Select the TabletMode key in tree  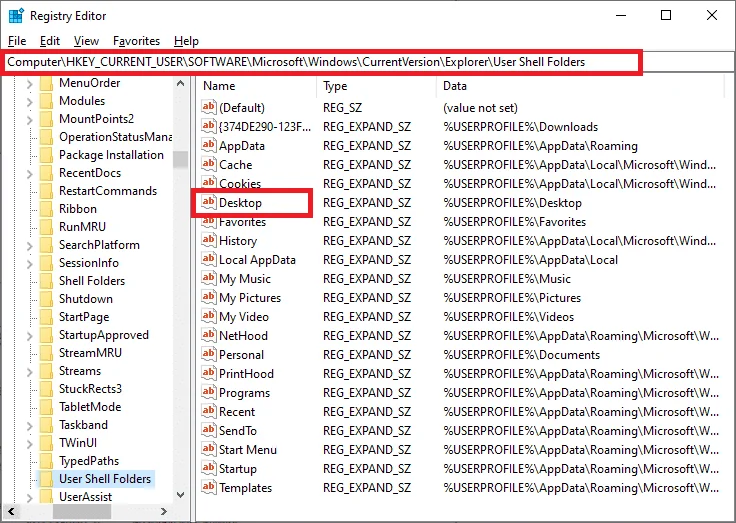90,407
